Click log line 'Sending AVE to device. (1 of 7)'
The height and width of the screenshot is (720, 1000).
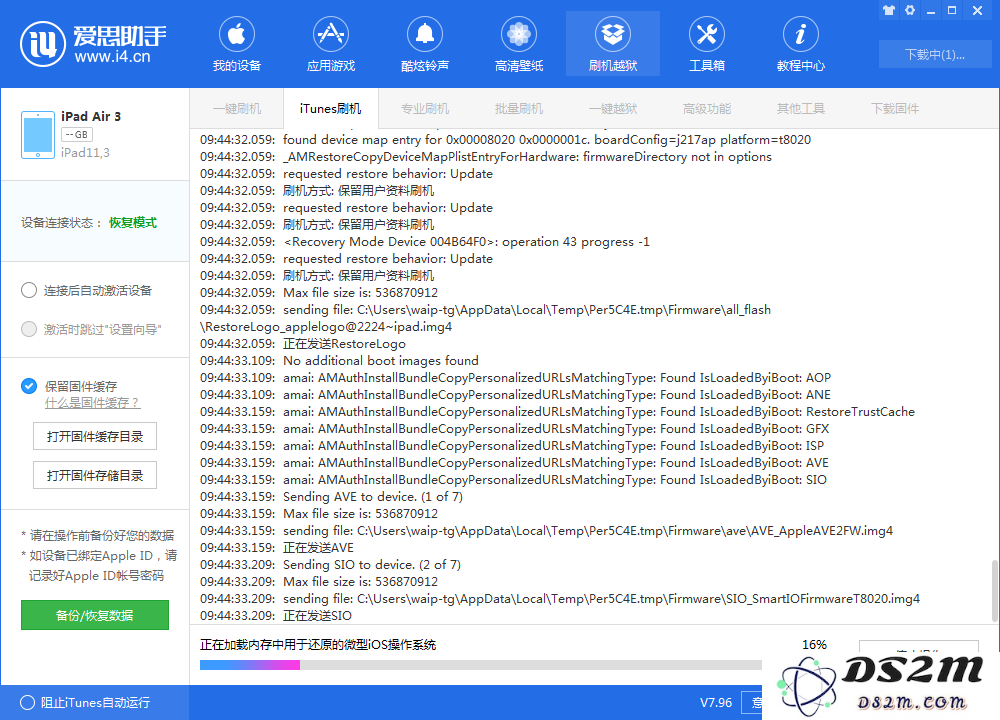pos(331,497)
